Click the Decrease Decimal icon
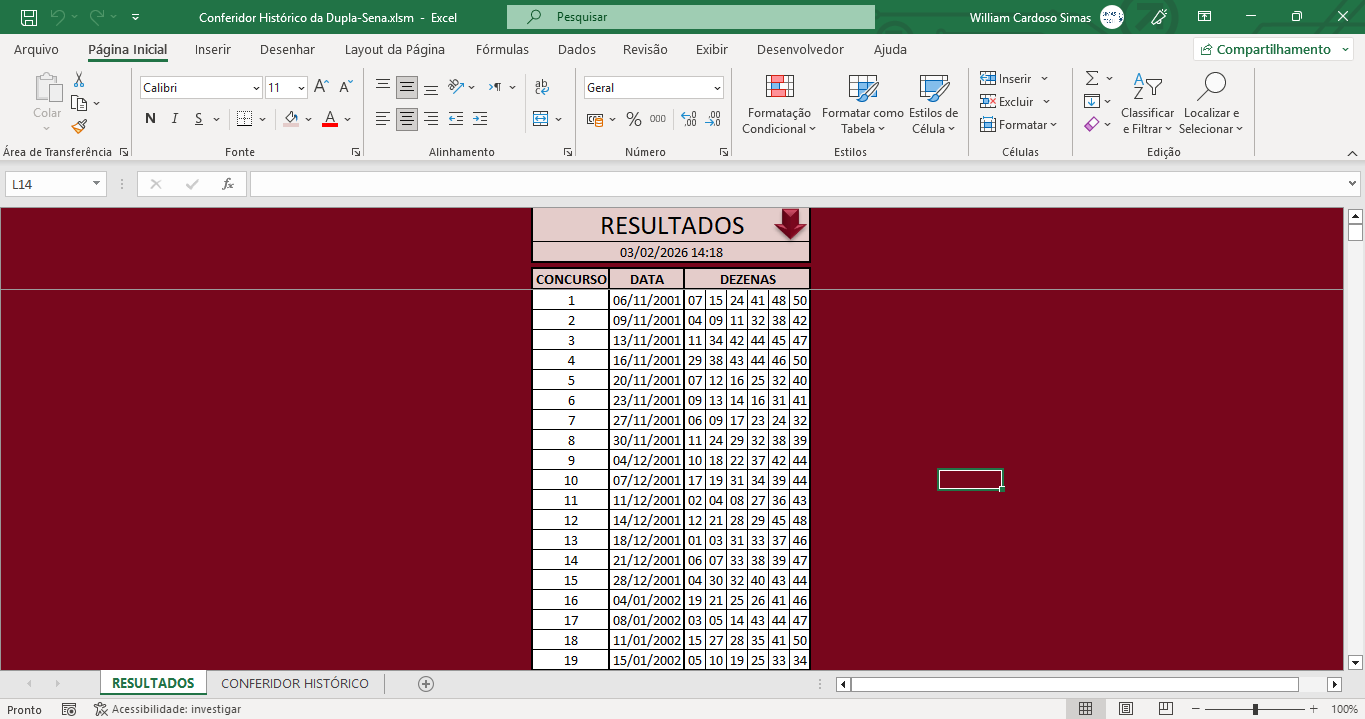This screenshot has height=719, width=1365. pos(714,119)
